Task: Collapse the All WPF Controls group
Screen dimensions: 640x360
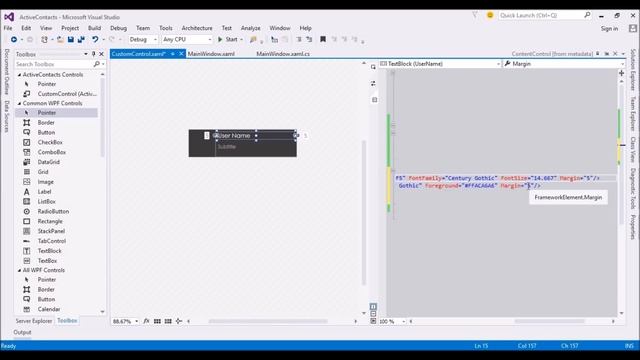Action: (x=19, y=270)
